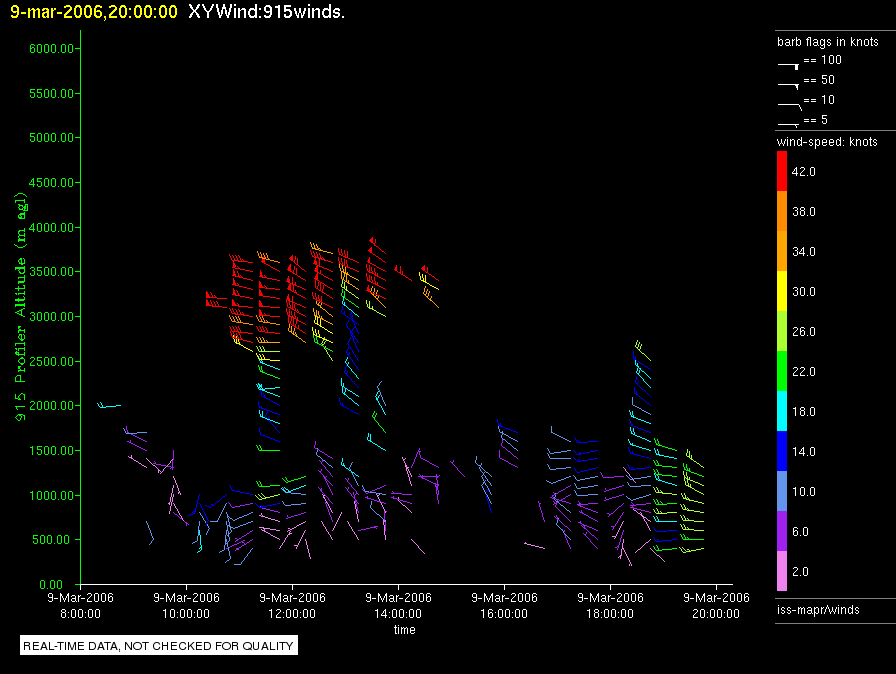The image size is (896, 674).
Task: Click the 50-knot barb flag legend icon
Action: 788,84
